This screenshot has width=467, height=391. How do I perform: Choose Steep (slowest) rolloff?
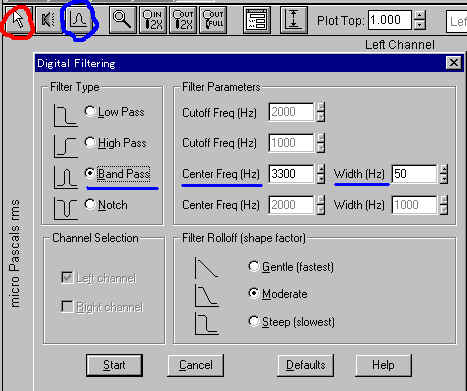pos(292,322)
